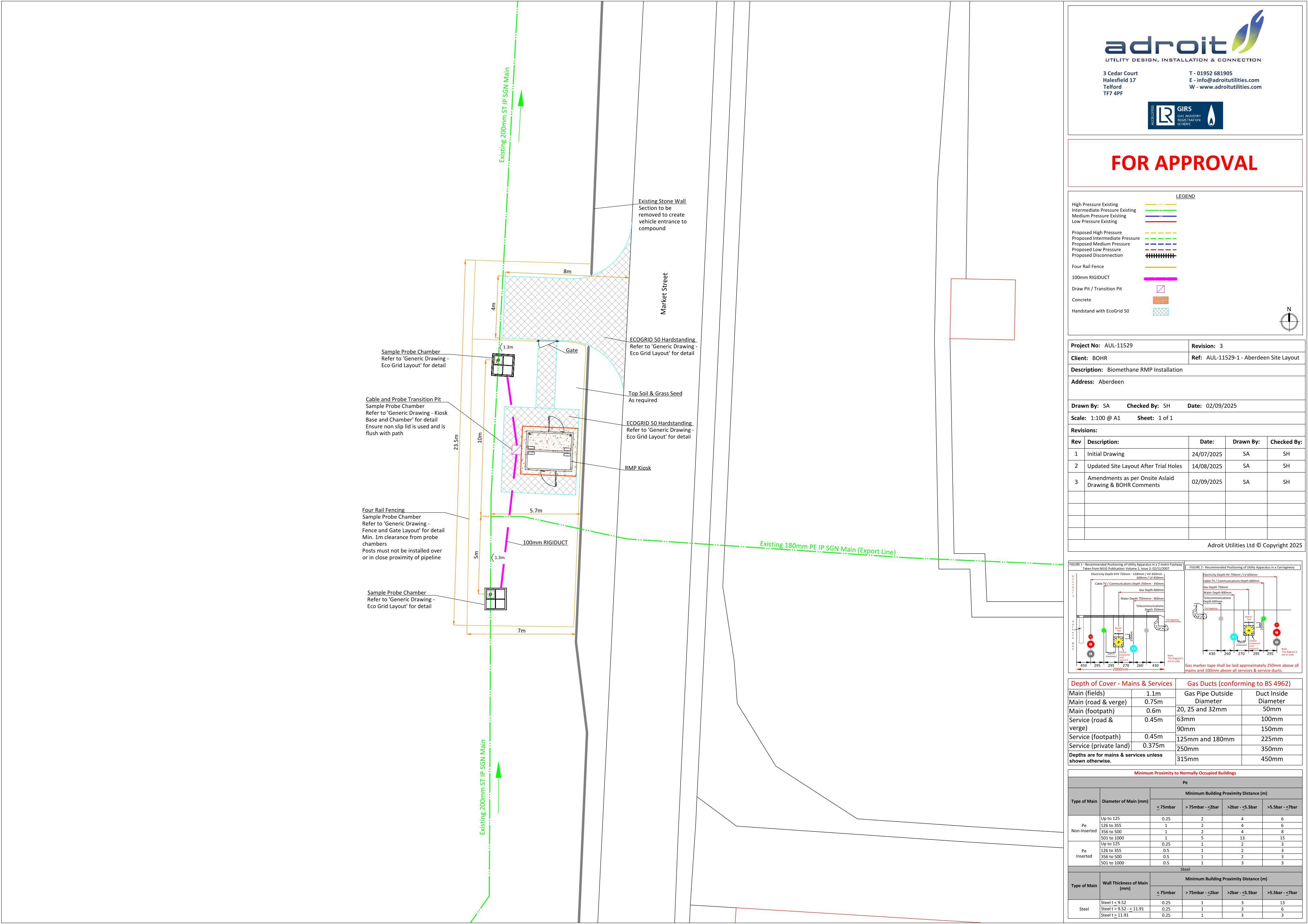
Task: Click the 100mm RIGIDUCT plan label
Action: 545,542
